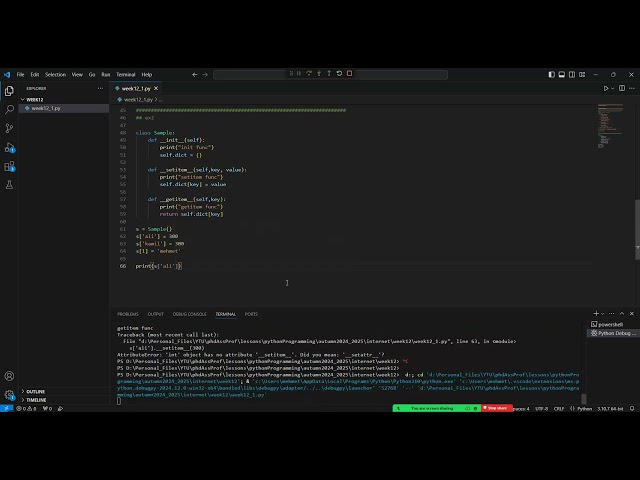640x480 pixels.
Task: Open the Edit menu
Action: point(35,75)
